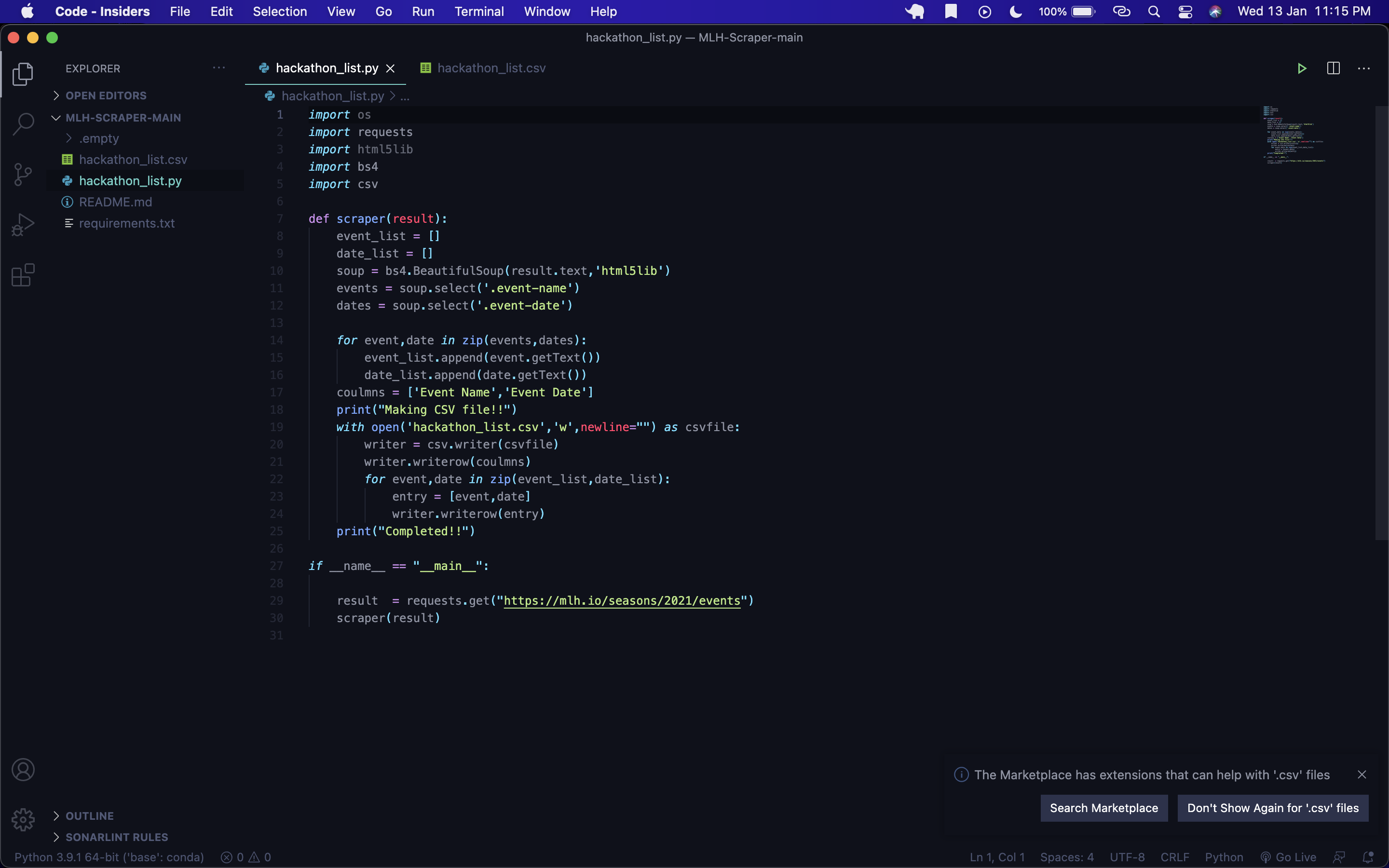Click Don't Show Again for '.csv' files
The image size is (1389, 868).
coord(1272,808)
